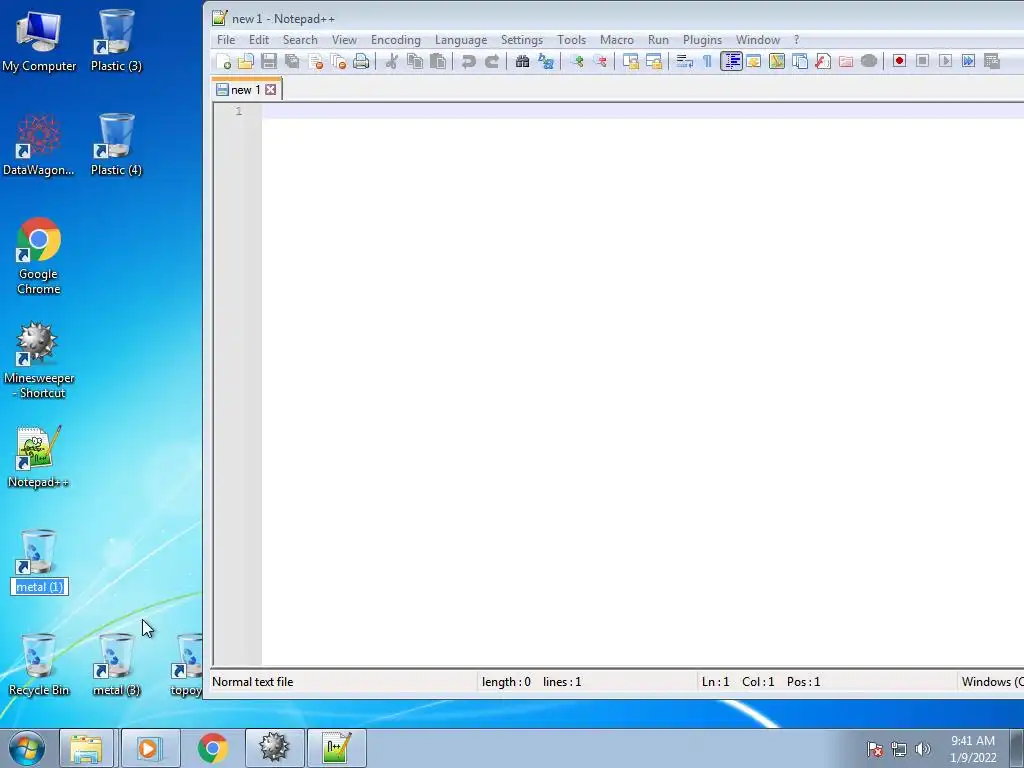Toggle the file Monitoring eye icon

coord(869,61)
